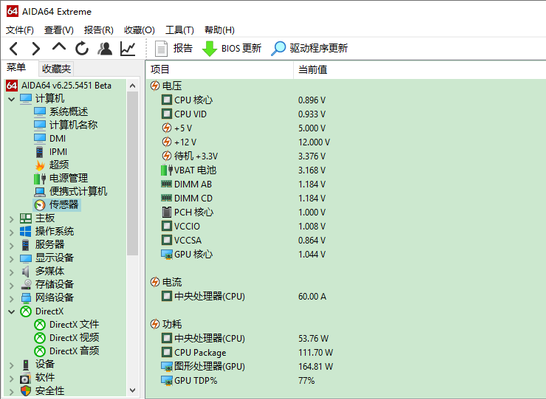Click the green BIOS 更新 arrow
Image resolution: width=546 pixels, height=399 pixels.
pyautogui.click(x=210, y=49)
